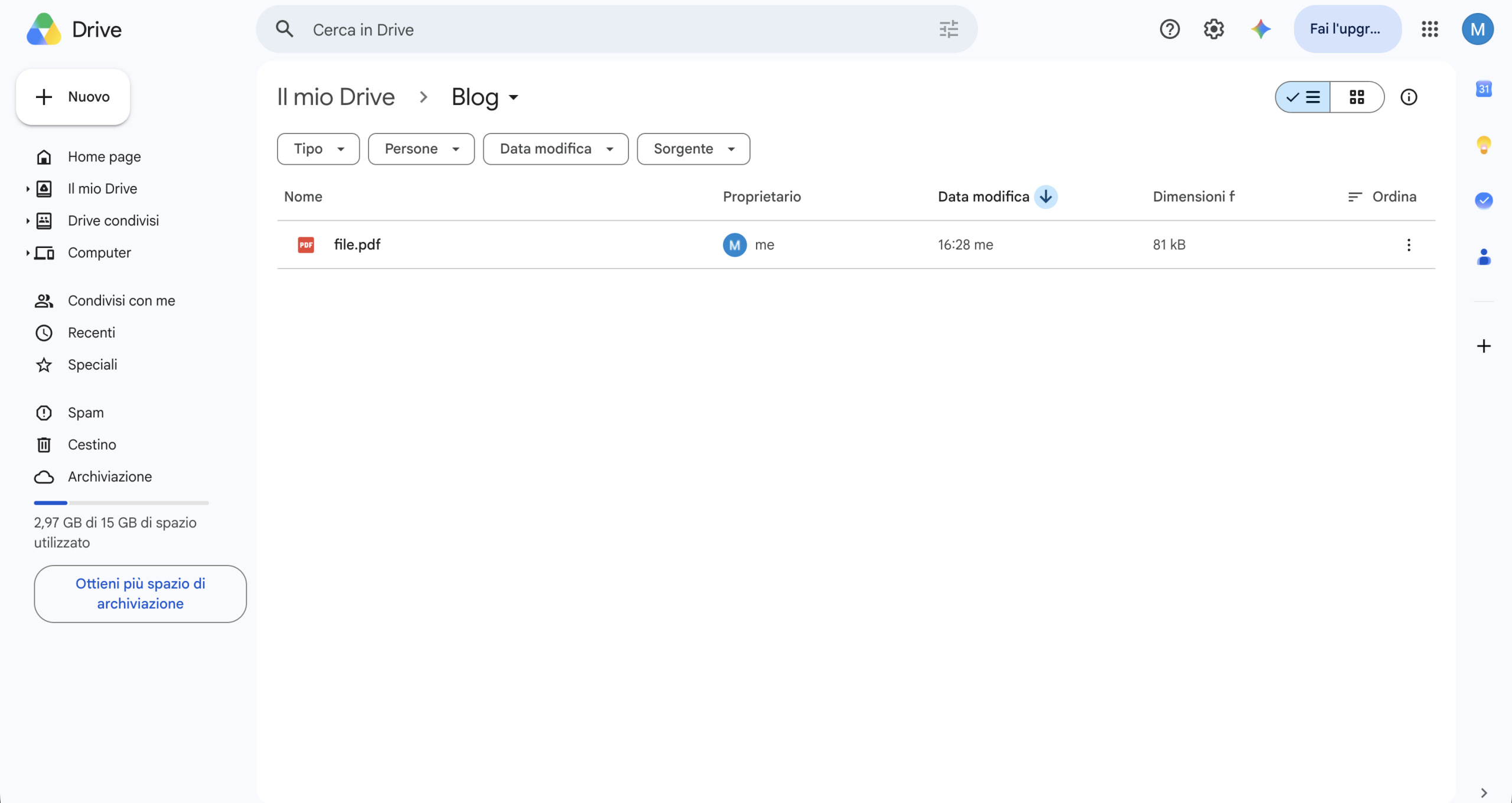Screen dimensions: 1512x803
Task: Add more side panel add-ons
Action: [x=1484, y=346]
